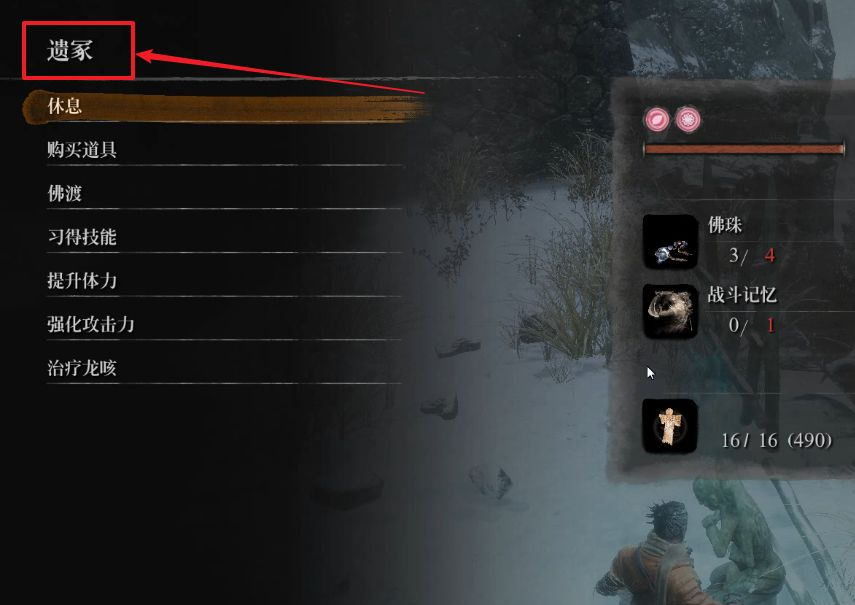855x605 pixels.
Task: Choose the 强化攻击力 option
Action: [225, 324]
